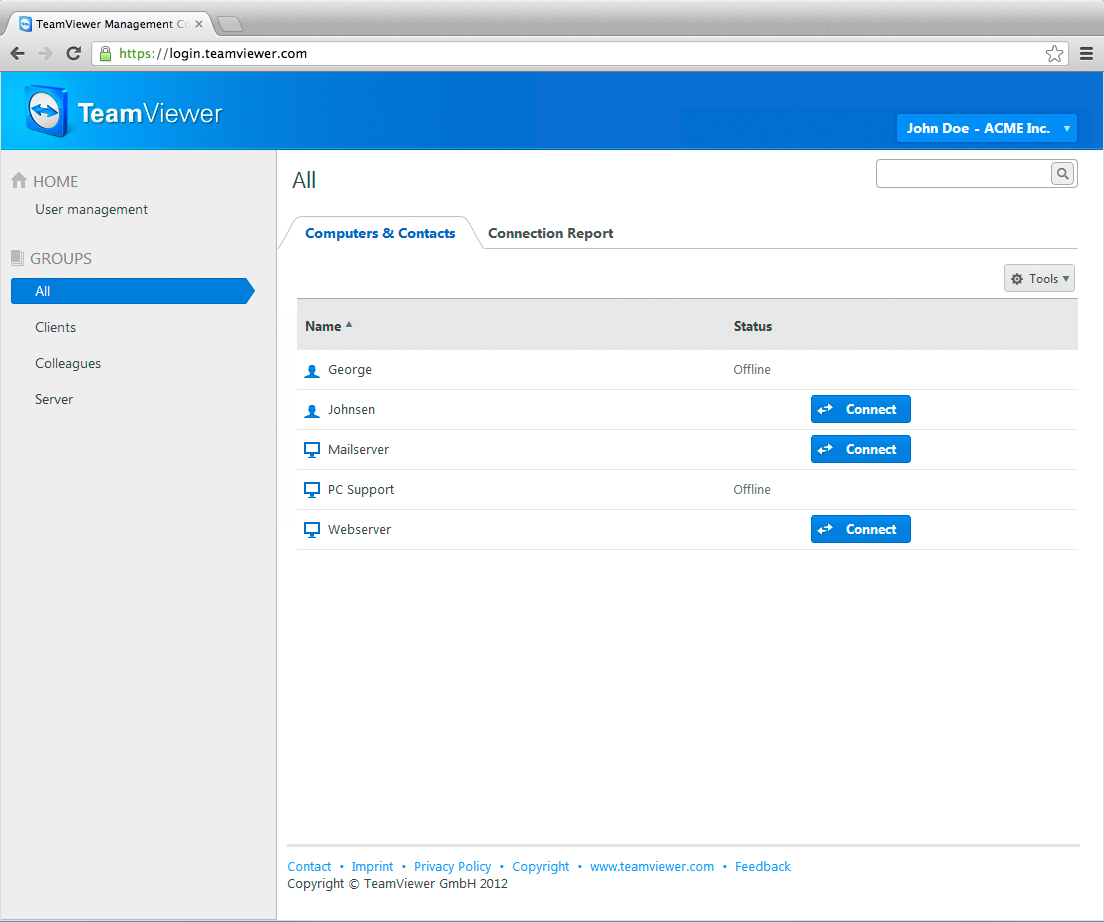Click Mailserver's computer monitor icon
Viewport: 1104px width, 922px height.
point(312,450)
